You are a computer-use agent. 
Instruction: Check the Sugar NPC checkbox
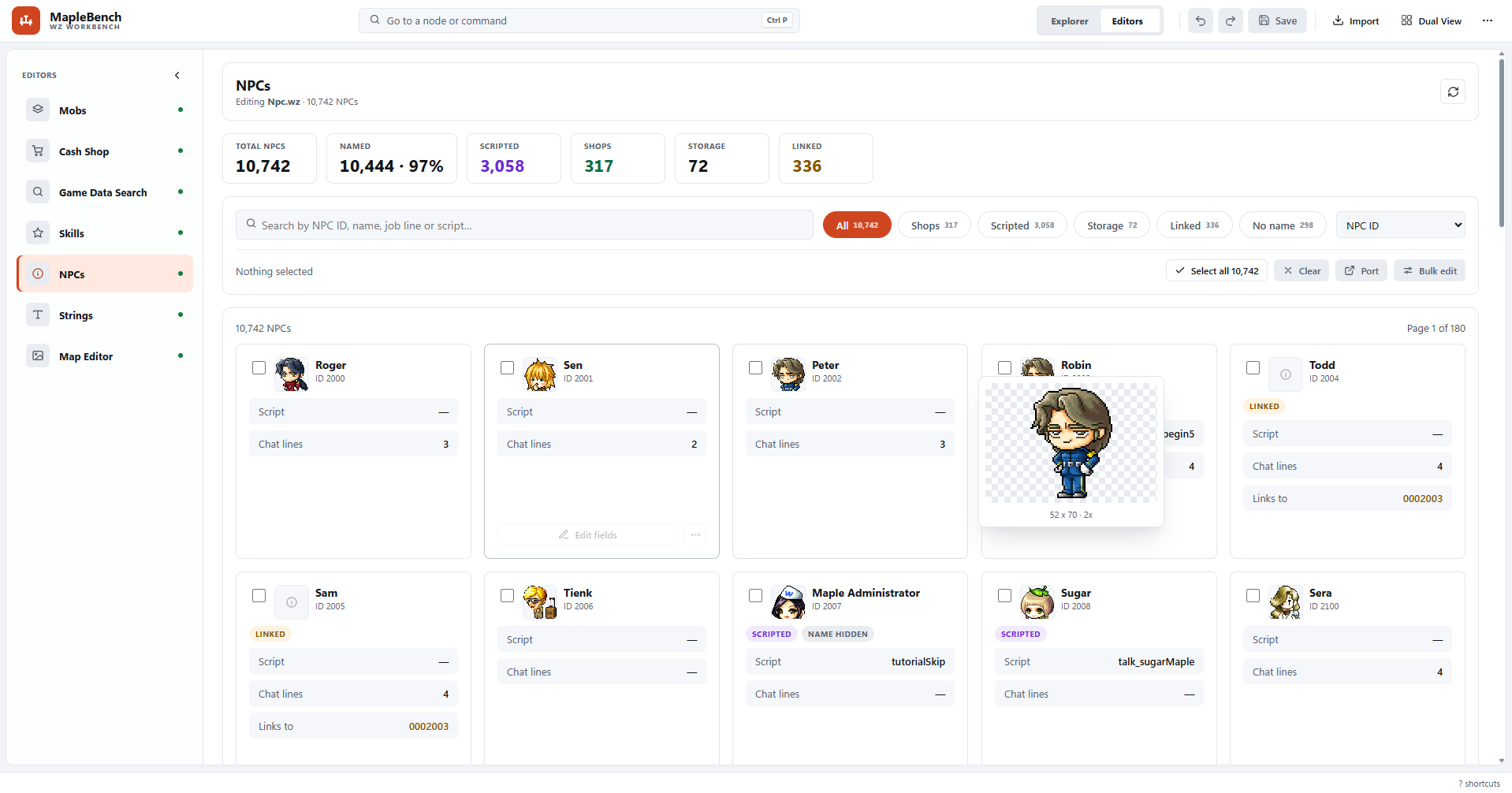[1004, 595]
